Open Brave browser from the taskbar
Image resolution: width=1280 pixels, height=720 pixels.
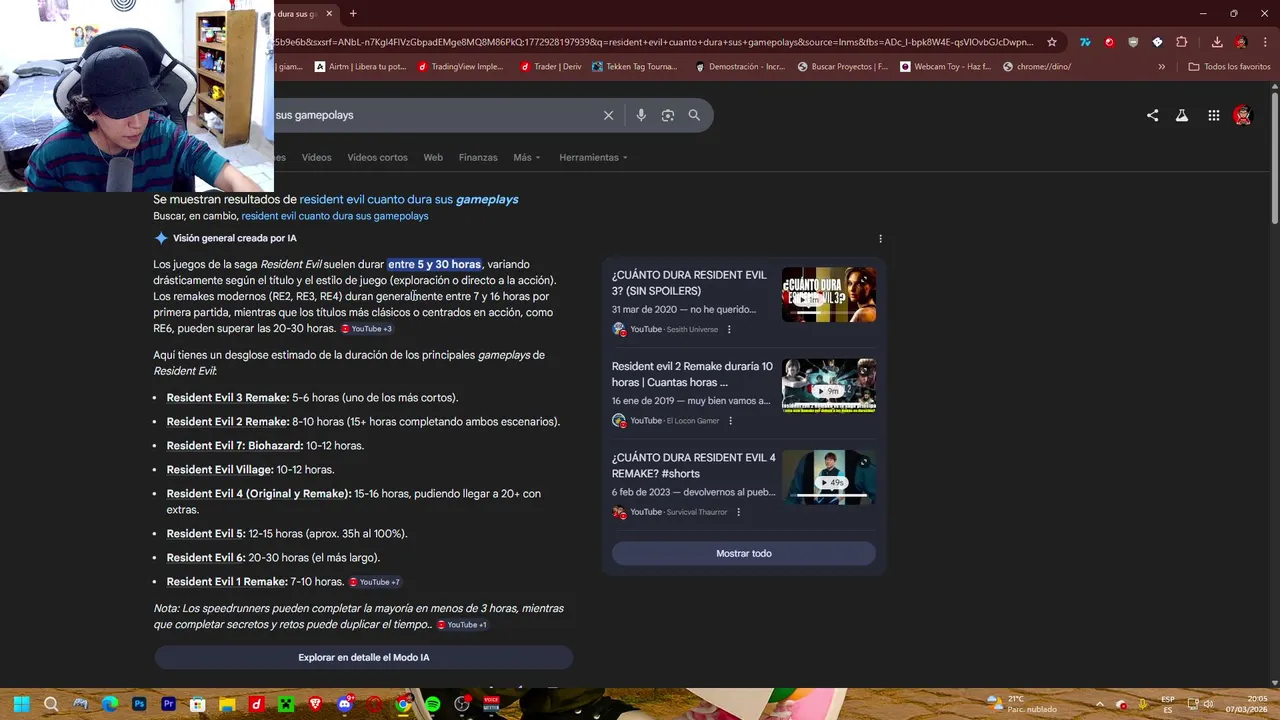pos(315,704)
